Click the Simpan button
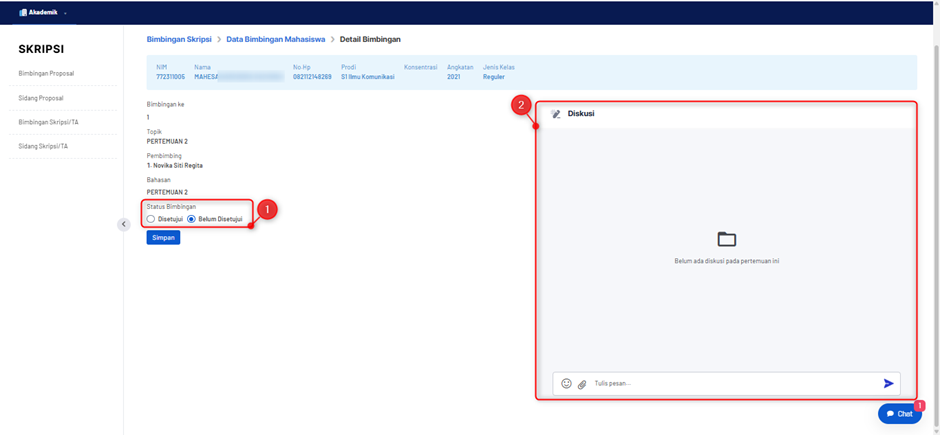Screen dimensions: 940x435 (163, 237)
